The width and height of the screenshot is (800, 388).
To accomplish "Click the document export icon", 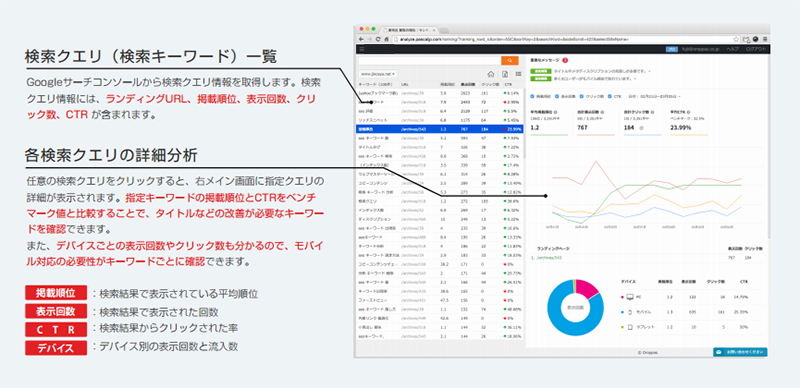I will pyautogui.click(x=505, y=74).
